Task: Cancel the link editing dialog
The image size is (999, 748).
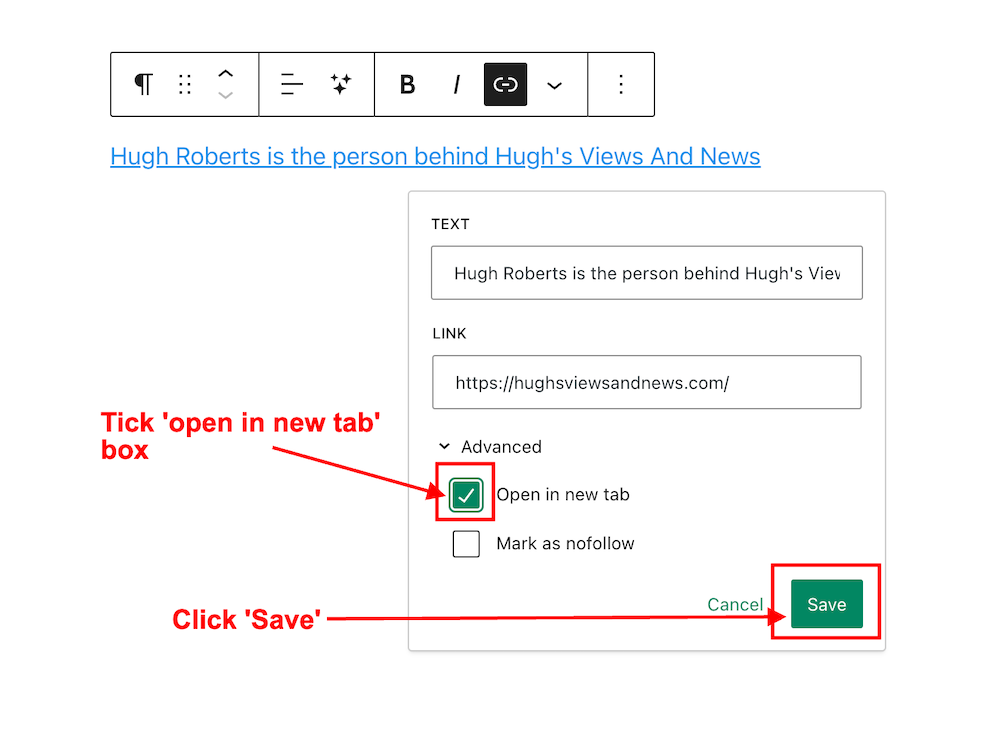Action: [735, 604]
